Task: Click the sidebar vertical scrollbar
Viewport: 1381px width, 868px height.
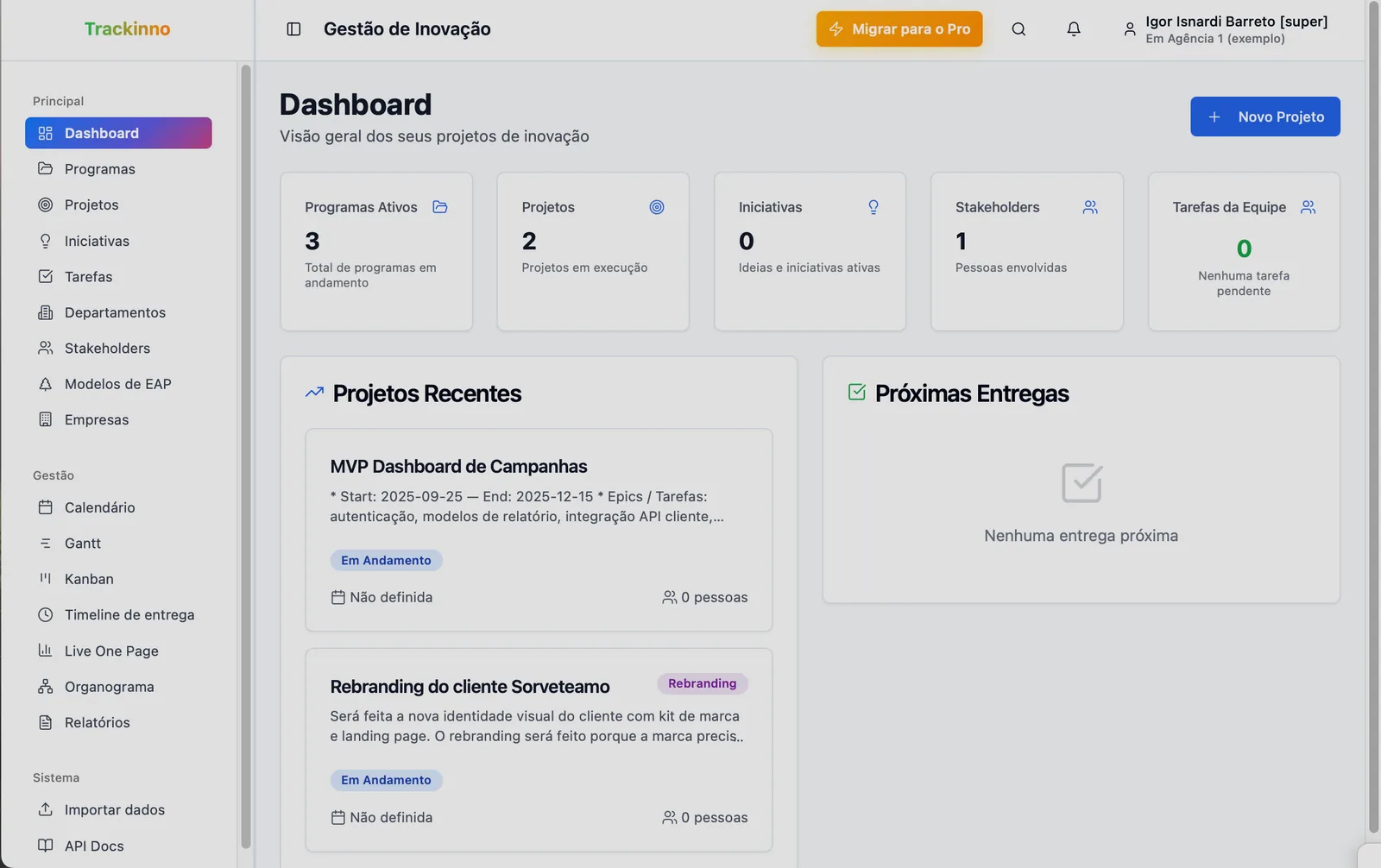Action: (245, 457)
